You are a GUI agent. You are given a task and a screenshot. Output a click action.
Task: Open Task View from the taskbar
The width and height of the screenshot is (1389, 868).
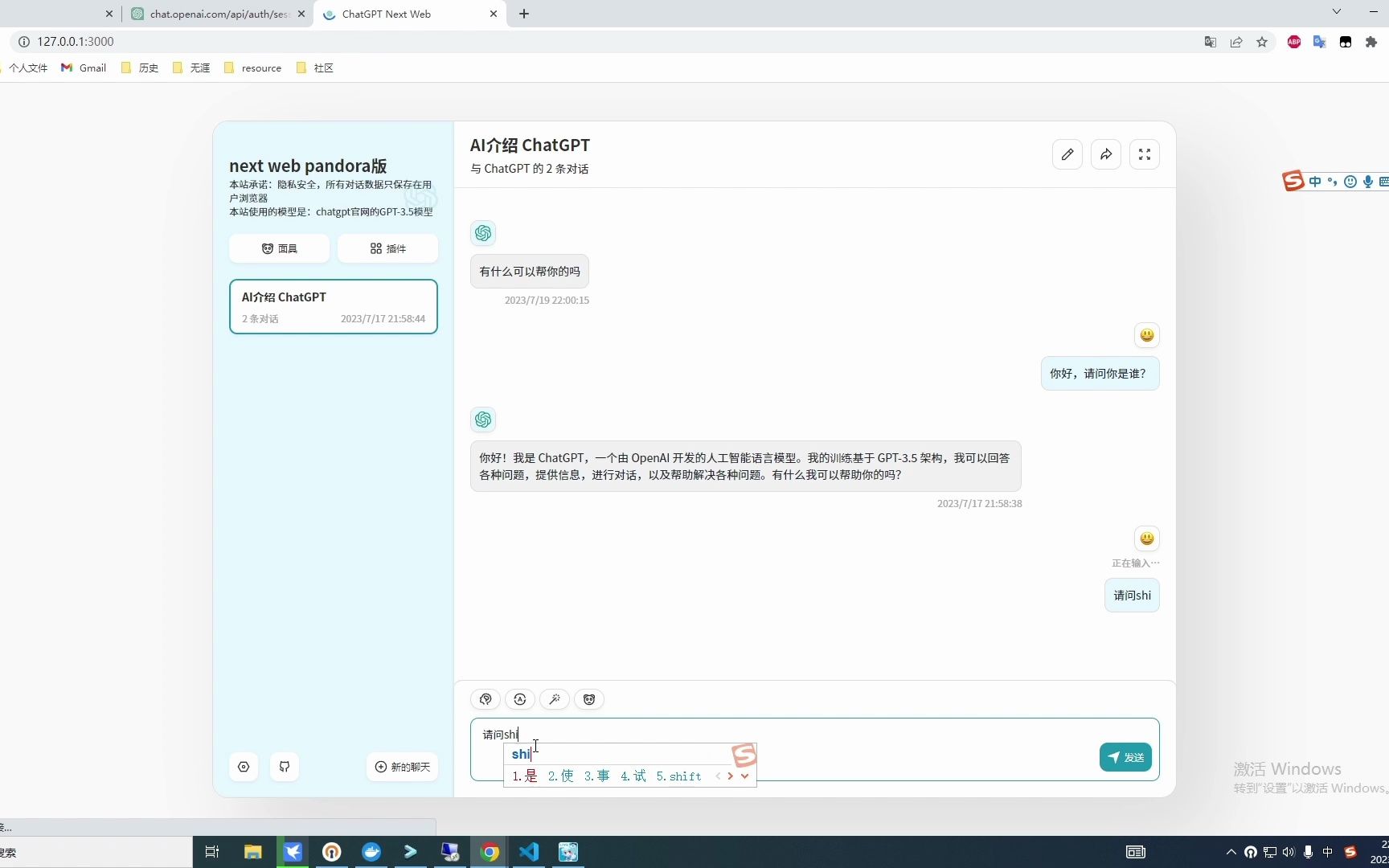point(212,852)
